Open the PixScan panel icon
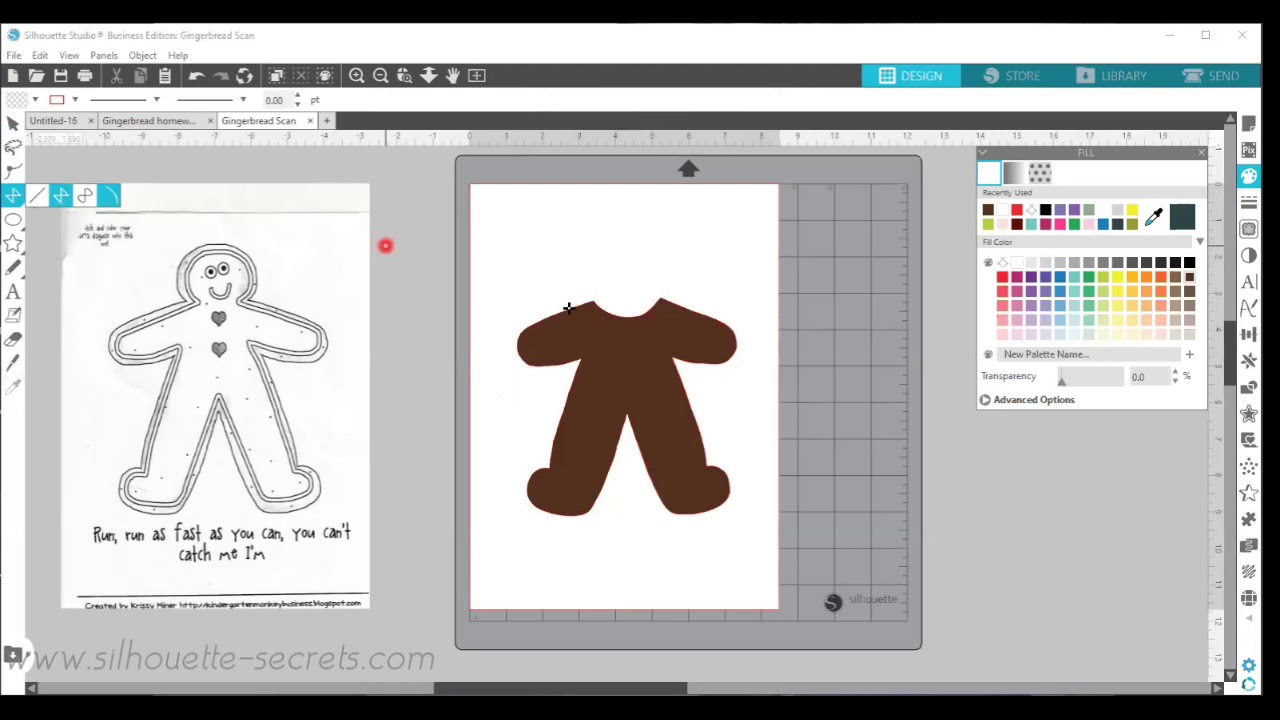Viewport: 1280px width, 720px height. (x=1248, y=150)
